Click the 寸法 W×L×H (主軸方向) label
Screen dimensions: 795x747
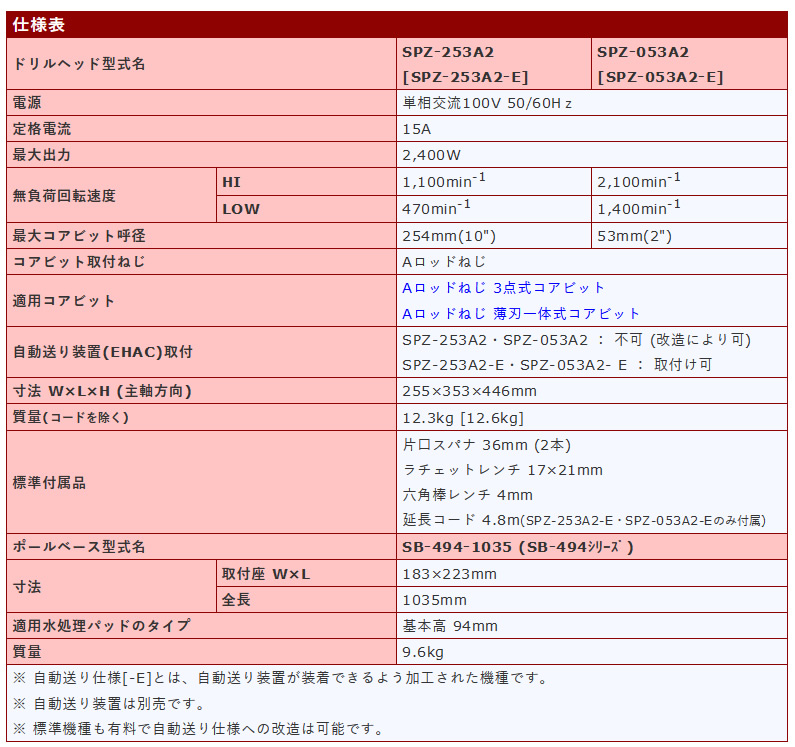pyautogui.click(x=102, y=391)
